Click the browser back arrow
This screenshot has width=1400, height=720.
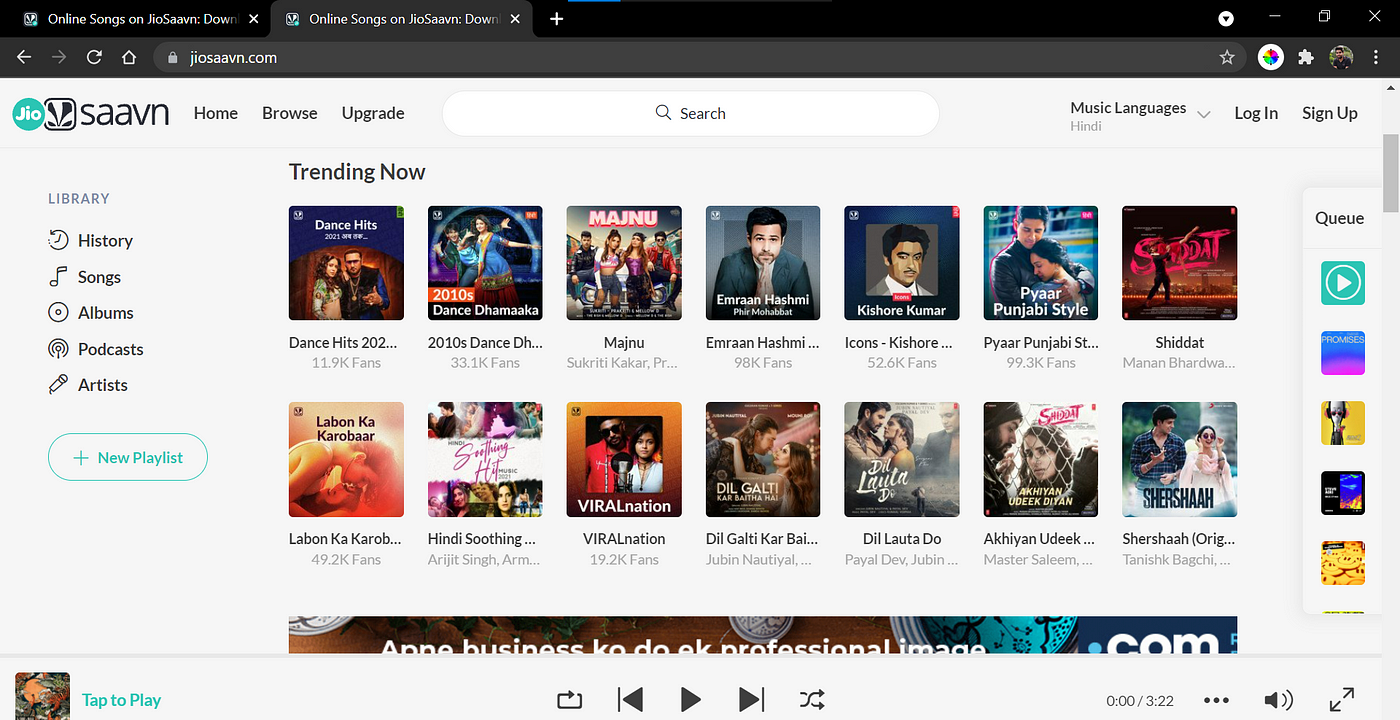tap(24, 57)
